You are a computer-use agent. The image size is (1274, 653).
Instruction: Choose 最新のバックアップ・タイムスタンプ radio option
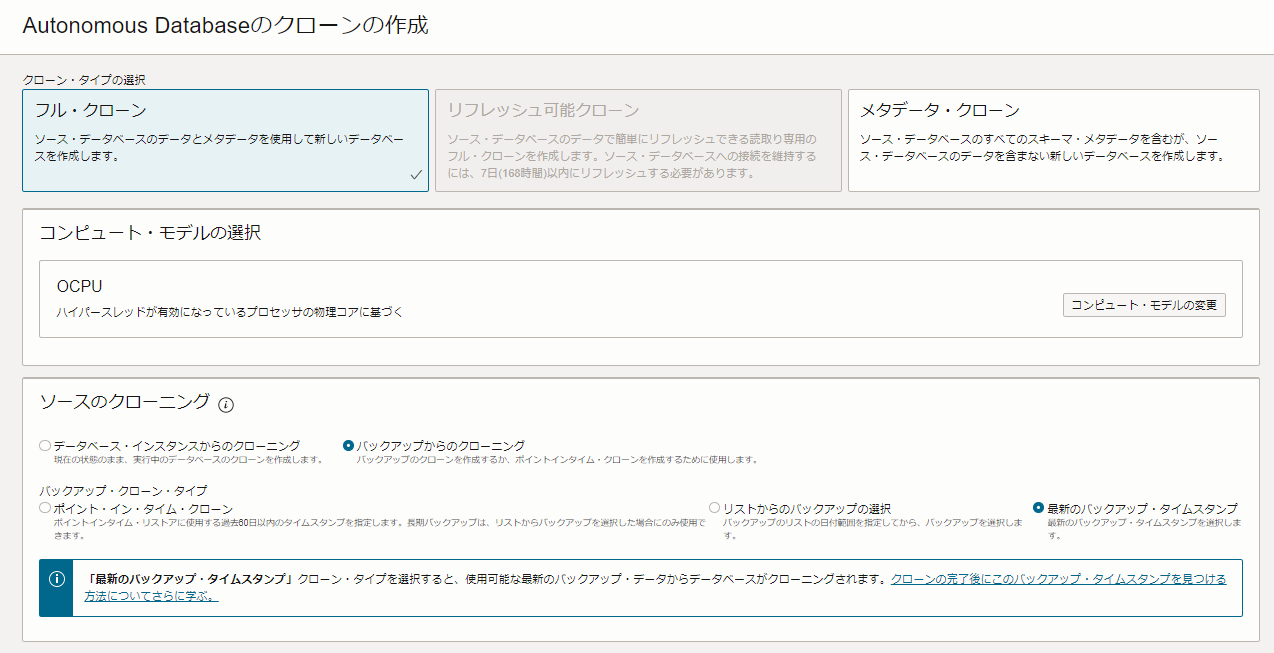click(1038, 508)
